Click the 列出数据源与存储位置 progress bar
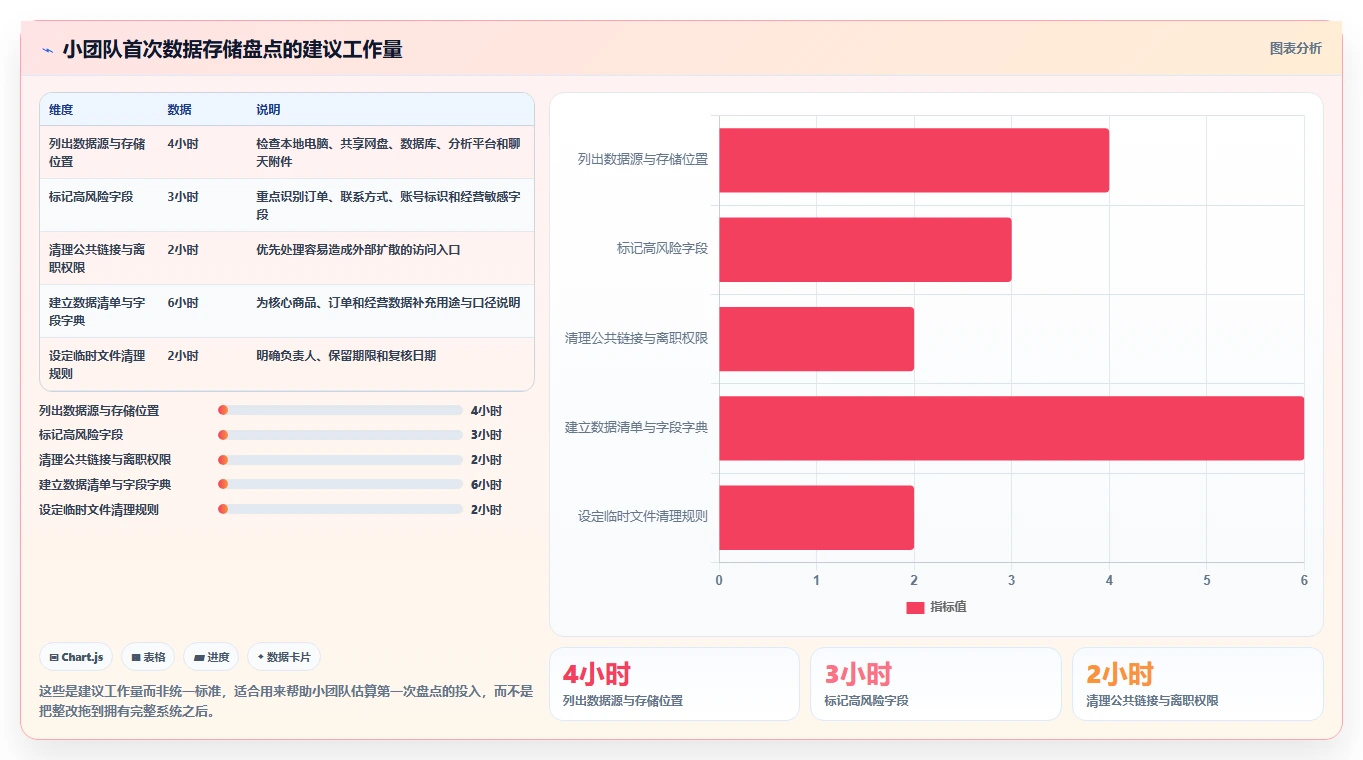1363x760 pixels. coord(340,410)
